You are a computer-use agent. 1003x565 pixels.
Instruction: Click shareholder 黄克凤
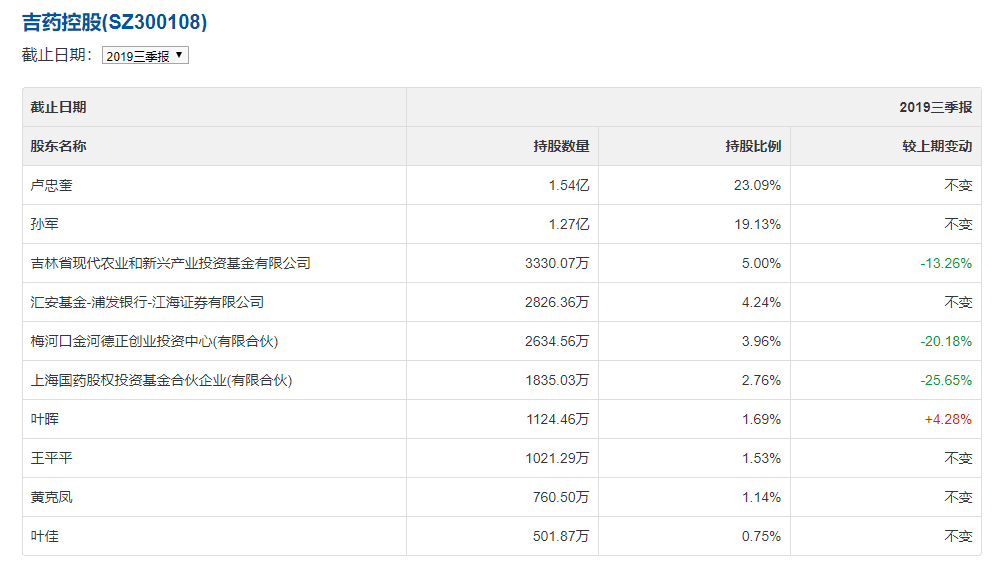(x=52, y=497)
